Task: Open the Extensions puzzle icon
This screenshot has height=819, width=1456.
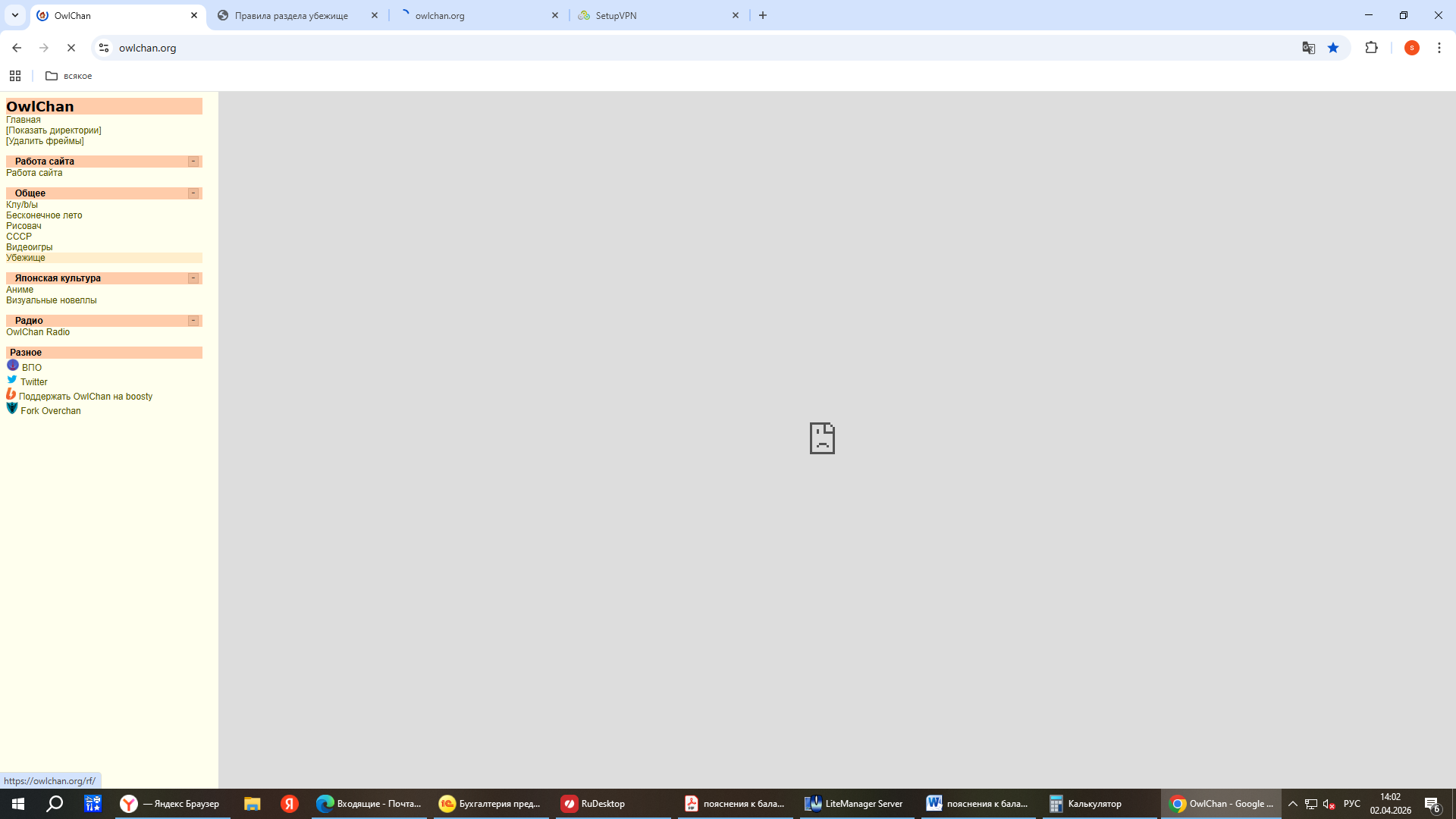Action: pyautogui.click(x=1371, y=48)
